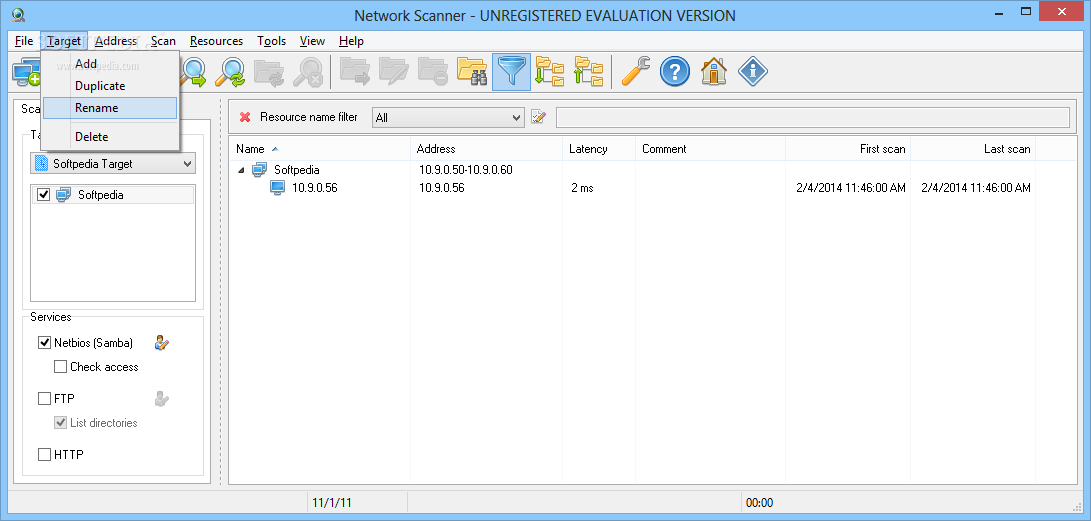The image size is (1091, 521).
Task: Choose Delete in the Target menu
Action: pos(110,136)
